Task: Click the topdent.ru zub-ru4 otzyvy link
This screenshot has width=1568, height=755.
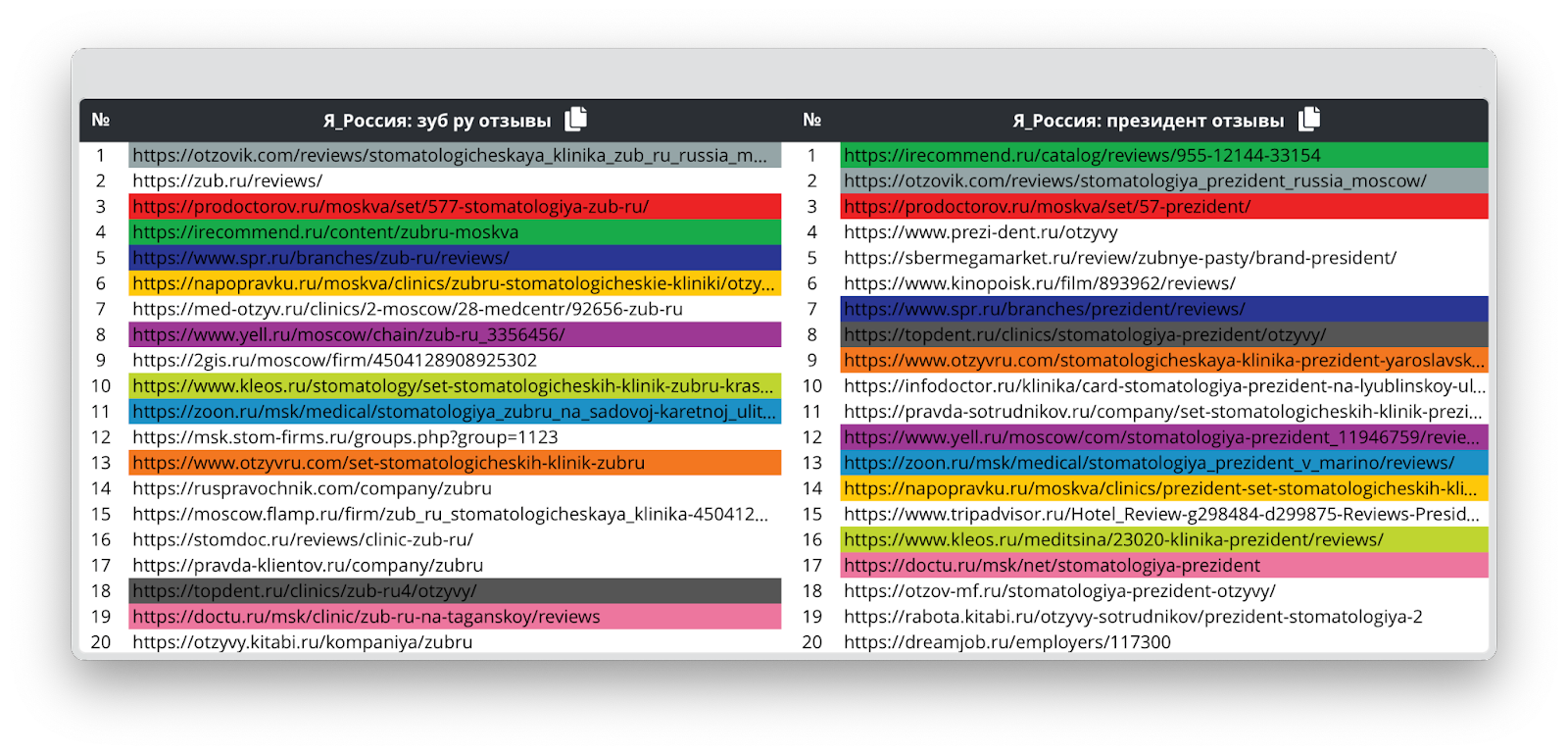Action: click(305, 591)
